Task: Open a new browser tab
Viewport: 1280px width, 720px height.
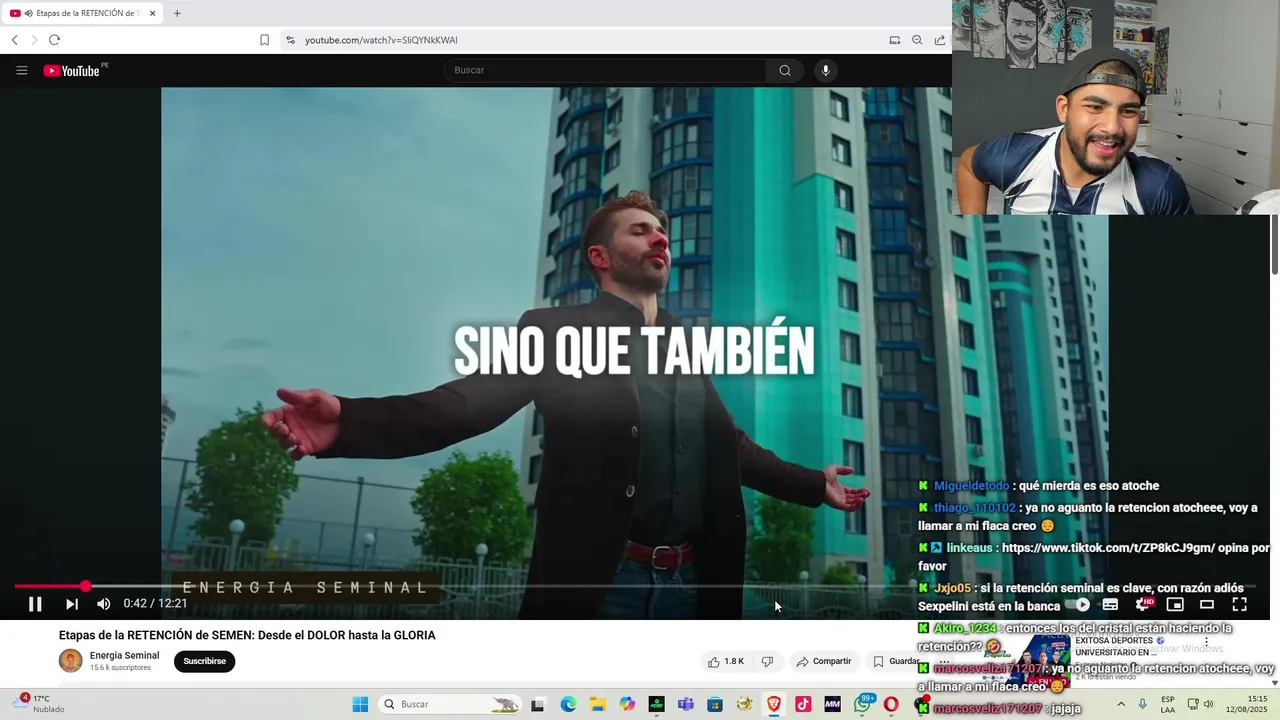Action: point(177,13)
